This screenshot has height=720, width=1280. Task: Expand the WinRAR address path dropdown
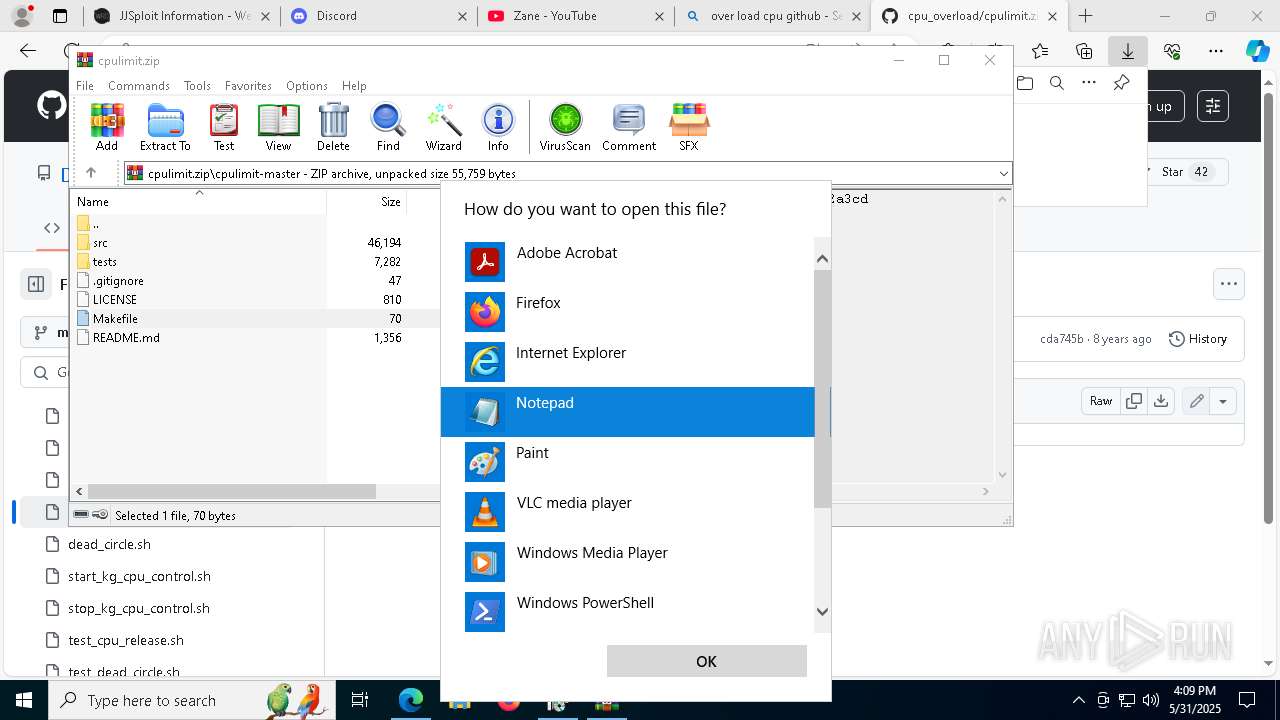click(x=1004, y=173)
